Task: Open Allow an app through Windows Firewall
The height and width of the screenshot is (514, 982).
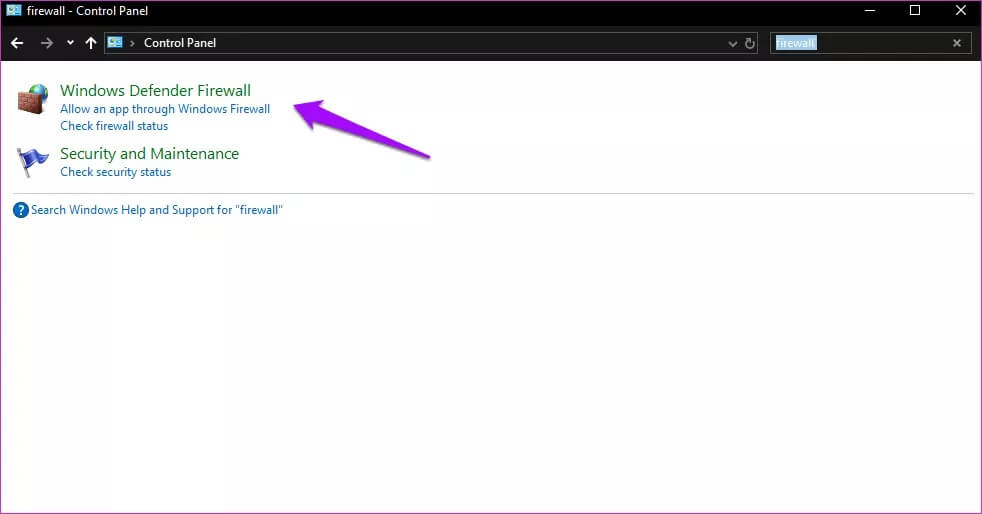Action: (165, 109)
